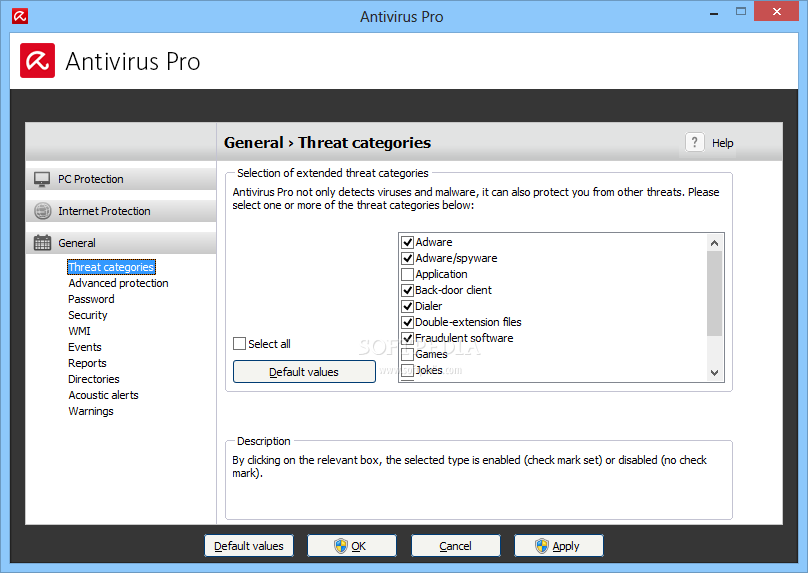Image resolution: width=808 pixels, height=573 pixels.
Task: Open Advanced protection settings
Action: (x=119, y=283)
